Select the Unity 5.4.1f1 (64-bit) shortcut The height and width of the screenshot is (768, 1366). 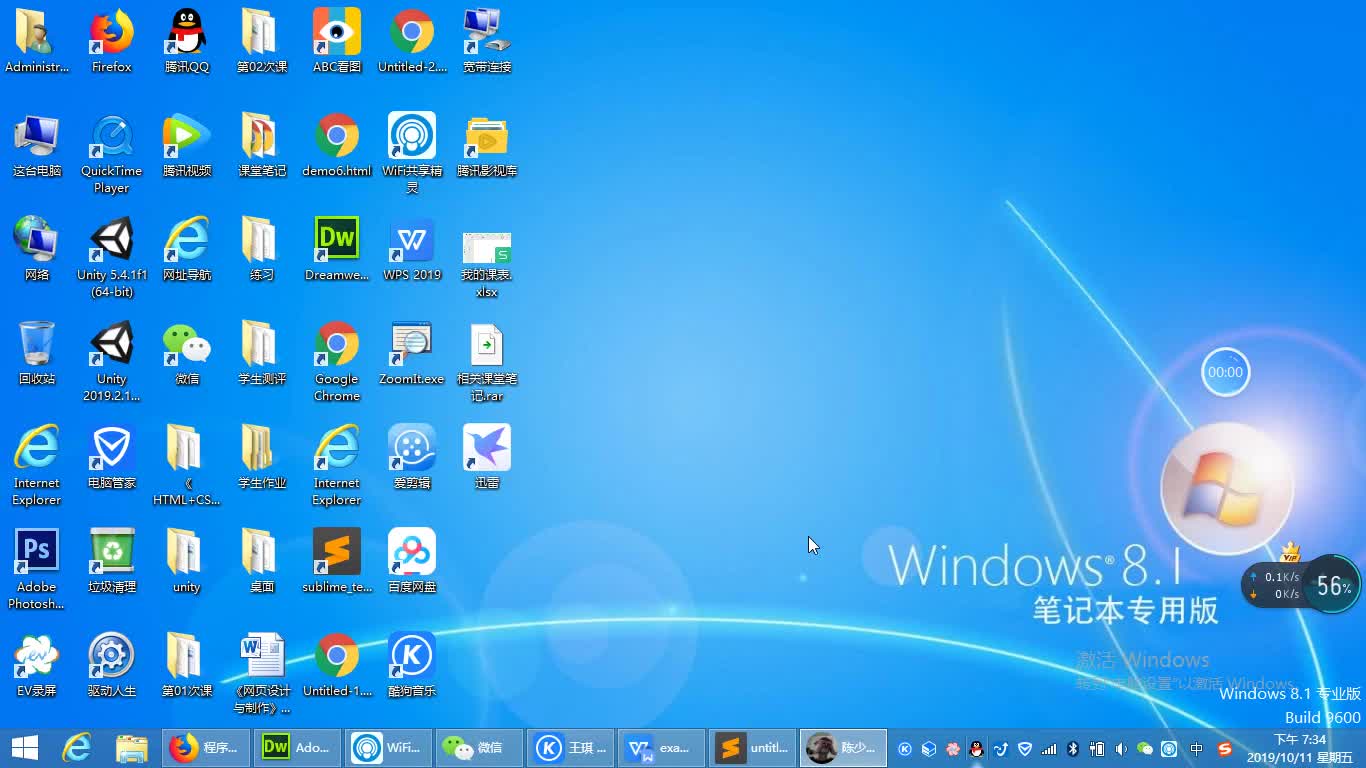click(112, 258)
